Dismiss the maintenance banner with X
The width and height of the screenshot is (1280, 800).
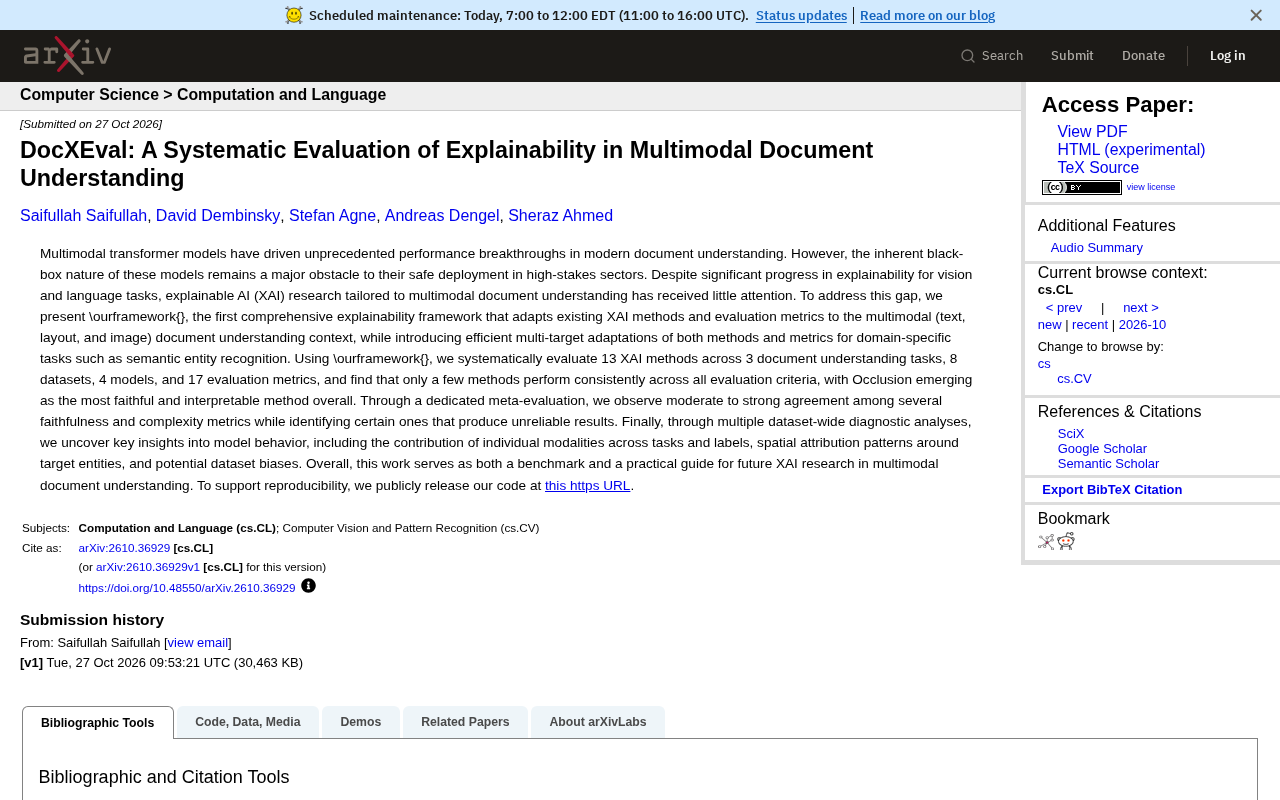click(x=1256, y=15)
